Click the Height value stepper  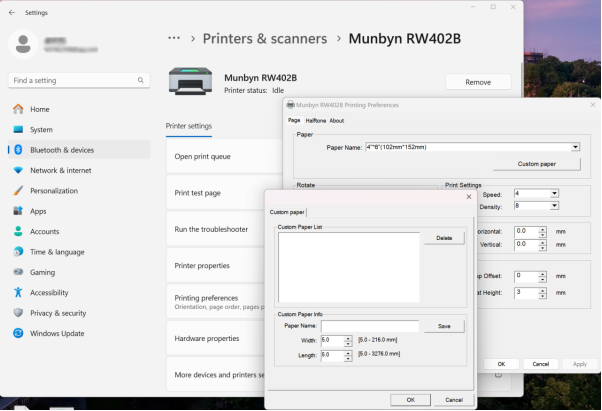coord(542,293)
